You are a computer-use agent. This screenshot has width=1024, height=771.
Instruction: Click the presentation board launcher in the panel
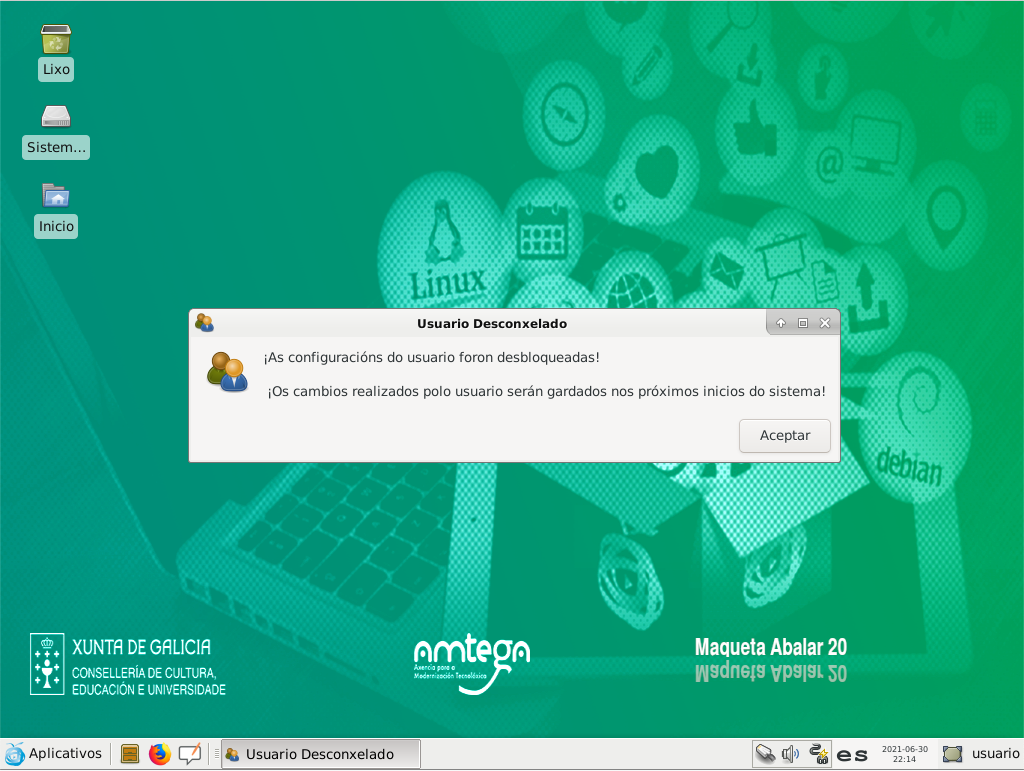point(189,754)
